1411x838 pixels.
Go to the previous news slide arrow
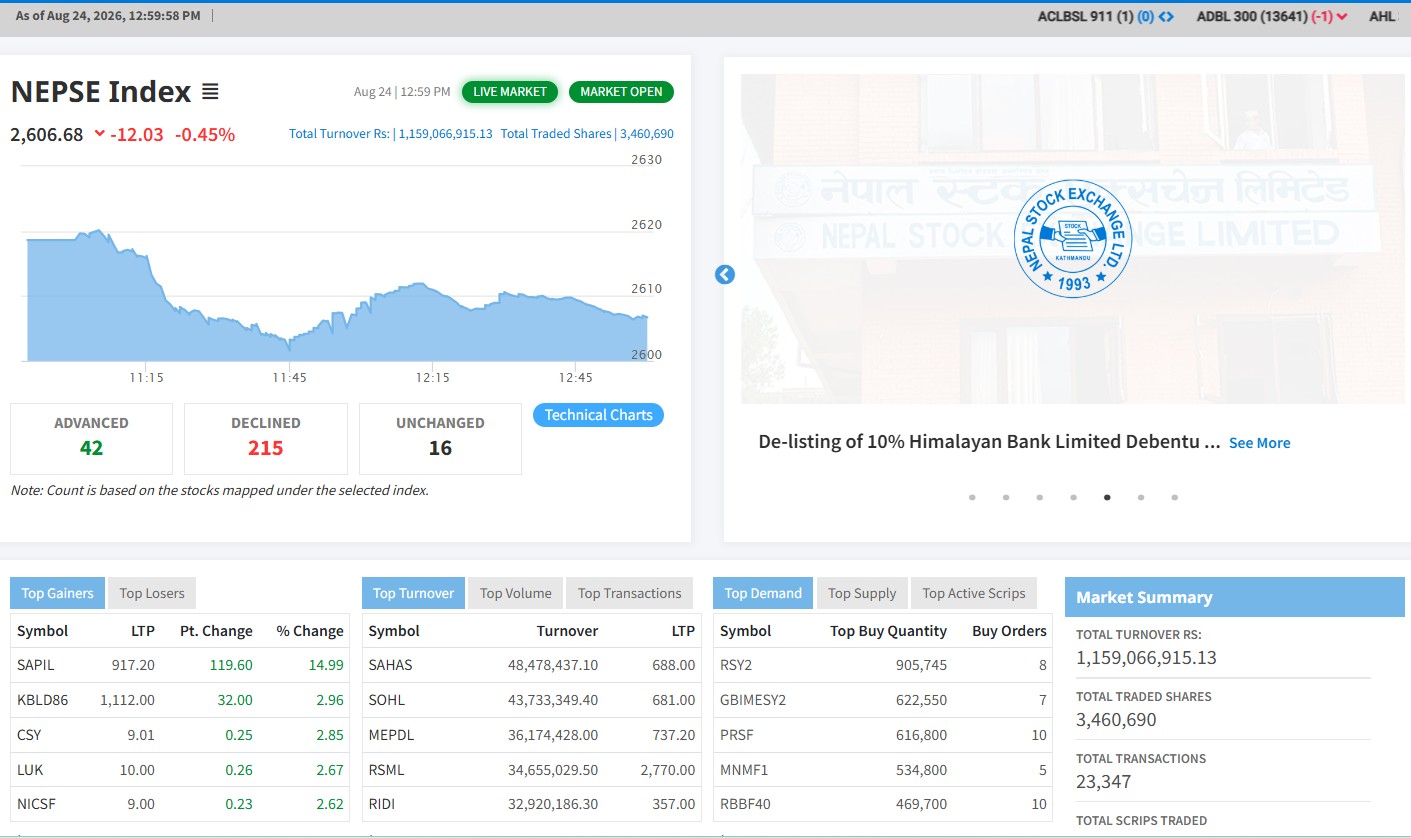point(725,275)
